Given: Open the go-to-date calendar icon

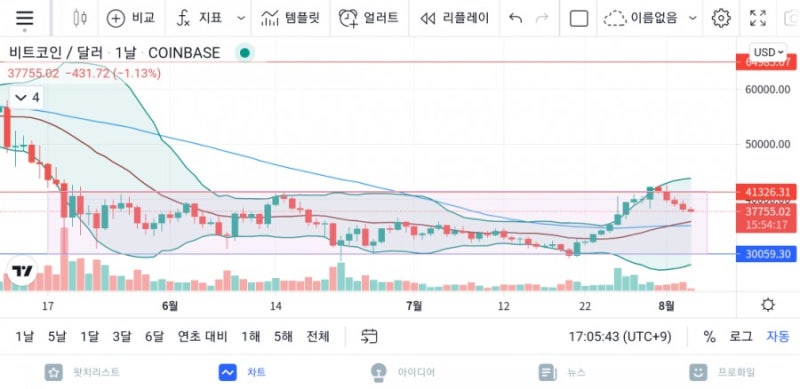Looking at the screenshot, I should click(x=369, y=336).
